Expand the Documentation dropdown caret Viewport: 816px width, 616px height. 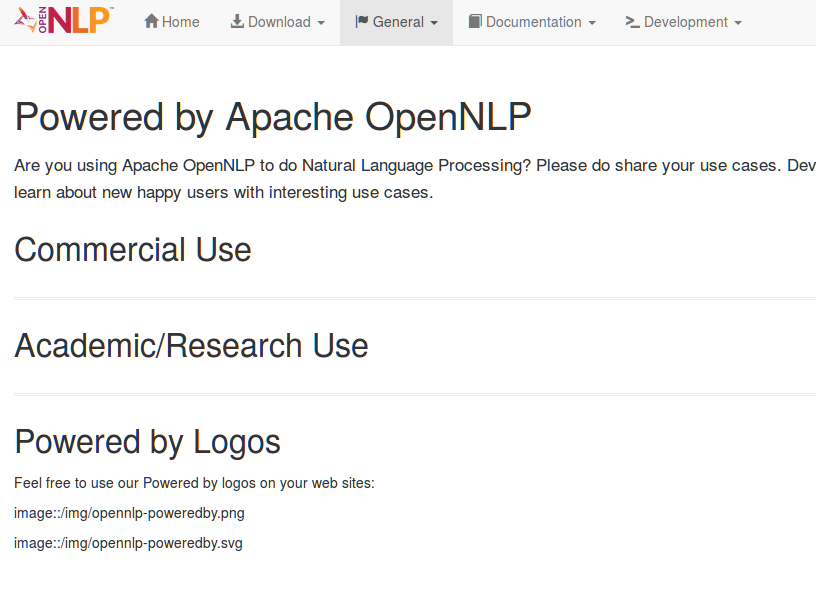click(x=592, y=23)
